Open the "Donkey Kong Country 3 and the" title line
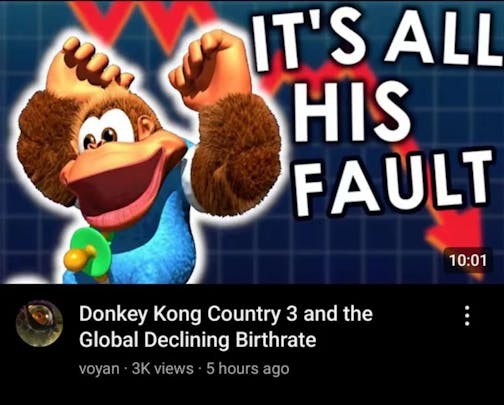 (226, 315)
